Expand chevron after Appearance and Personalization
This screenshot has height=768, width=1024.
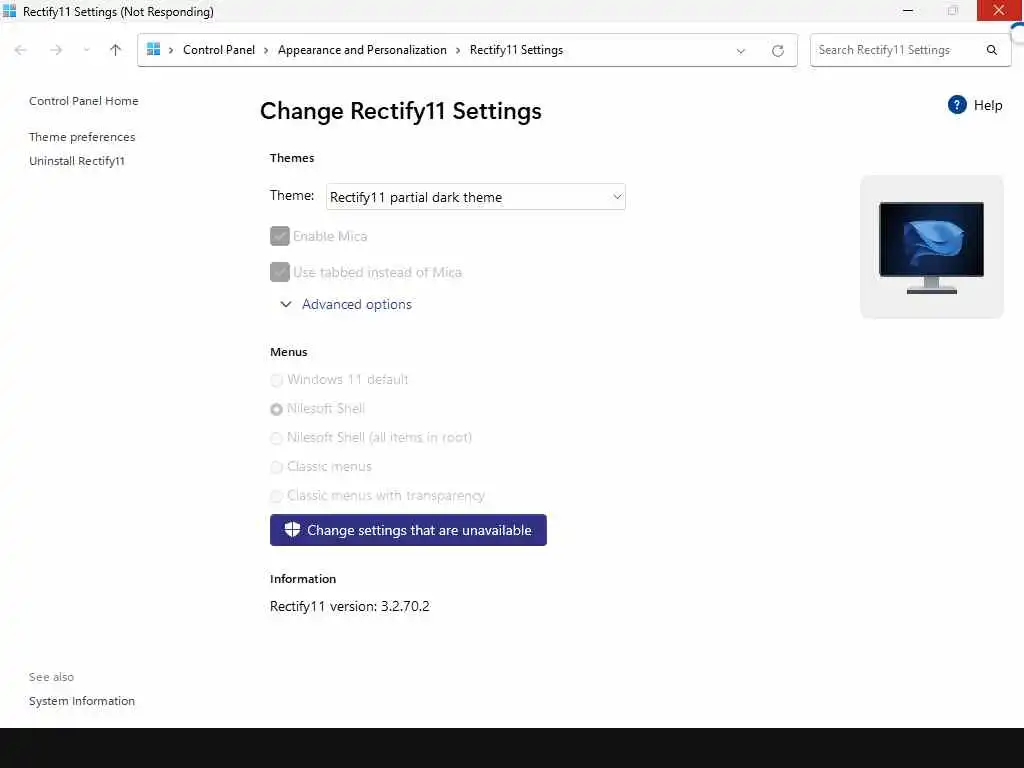point(458,50)
